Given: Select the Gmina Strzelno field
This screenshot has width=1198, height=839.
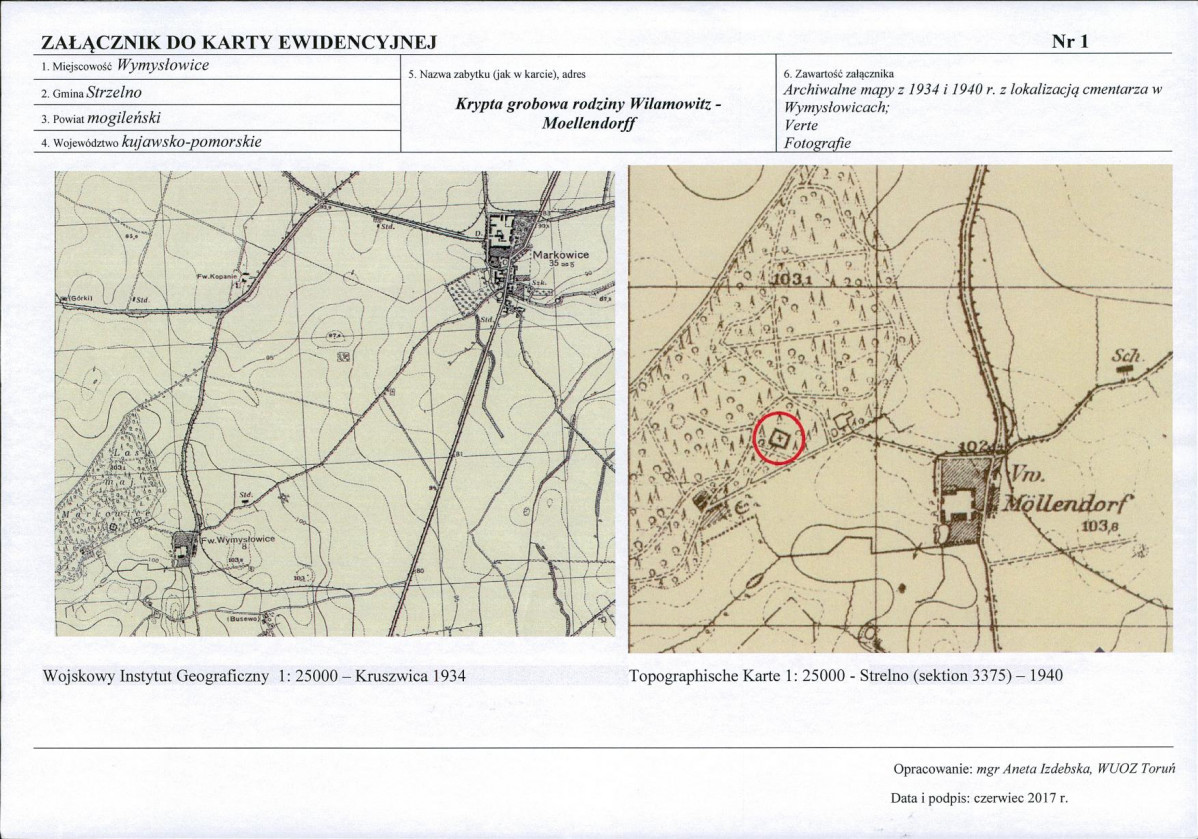Looking at the screenshot, I should click(218, 92).
